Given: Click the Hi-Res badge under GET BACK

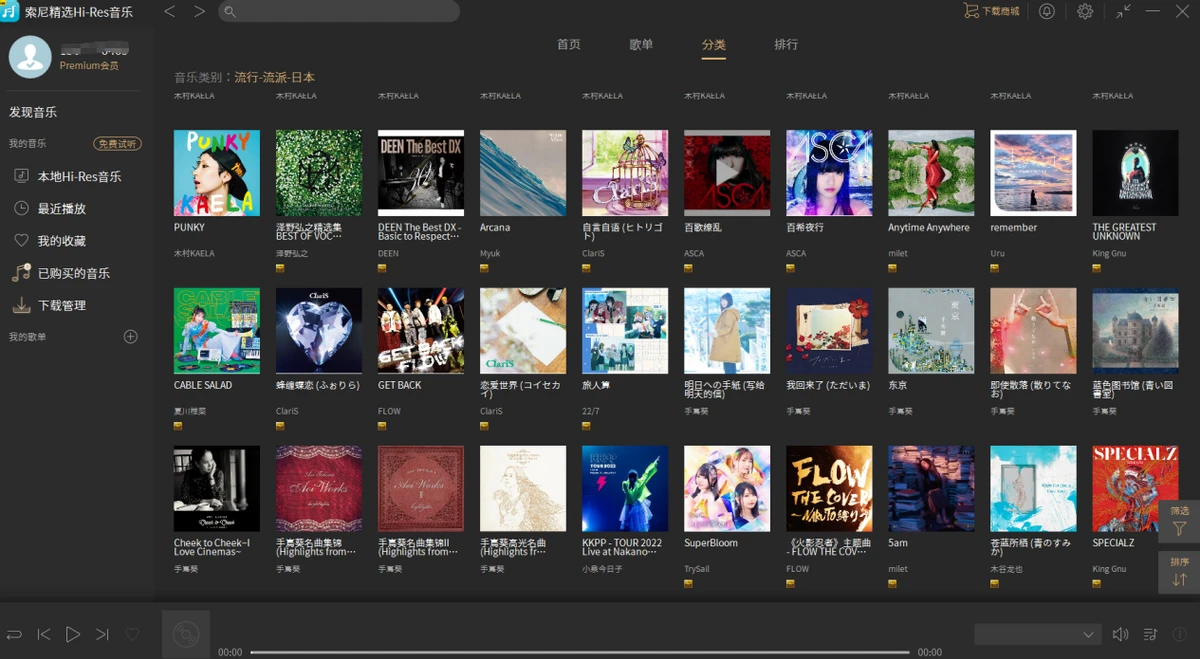Looking at the screenshot, I should pos(382,426).
